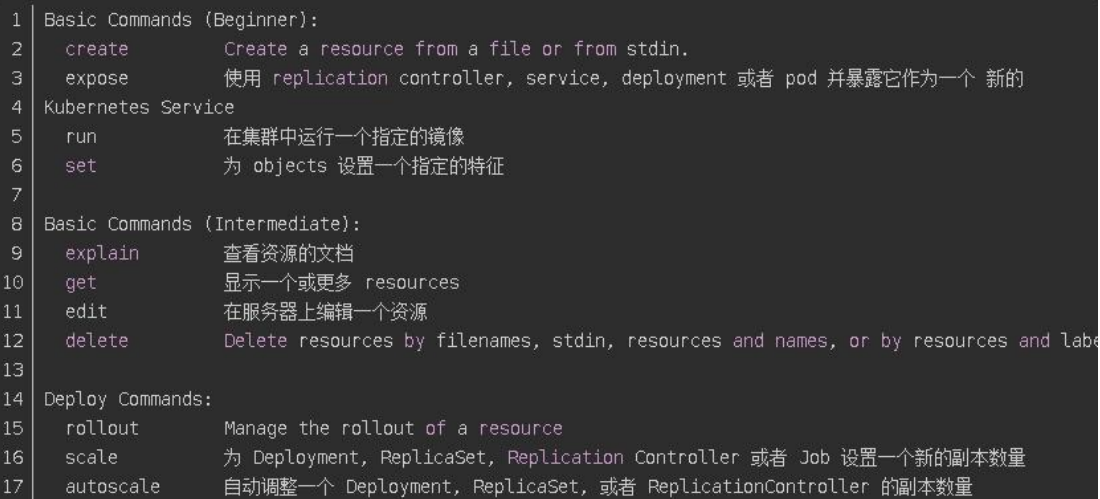Click the 'scale' command on line 16
1100x499 pixels.
[x=91, y=458]
